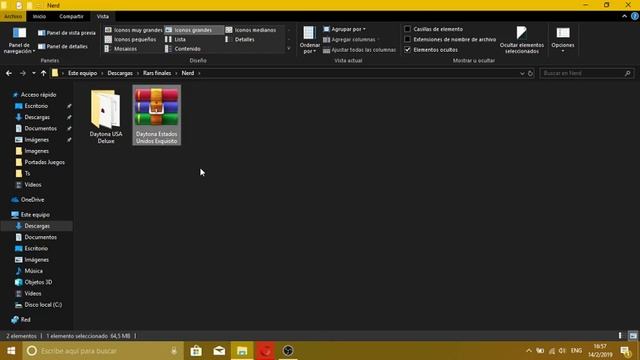Open Música in sidebar

click(29, 271)
